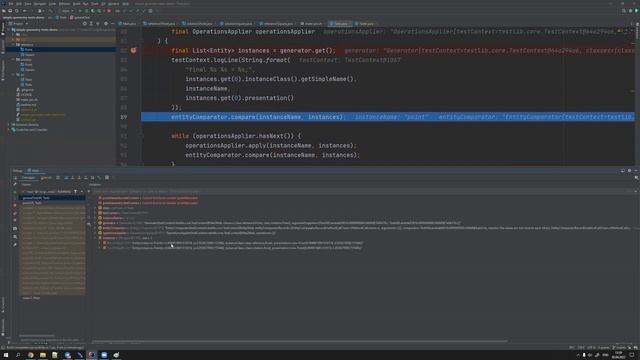Open Project panel options gear
Viewport: 640px width, 360px height.
click(106, 24)
